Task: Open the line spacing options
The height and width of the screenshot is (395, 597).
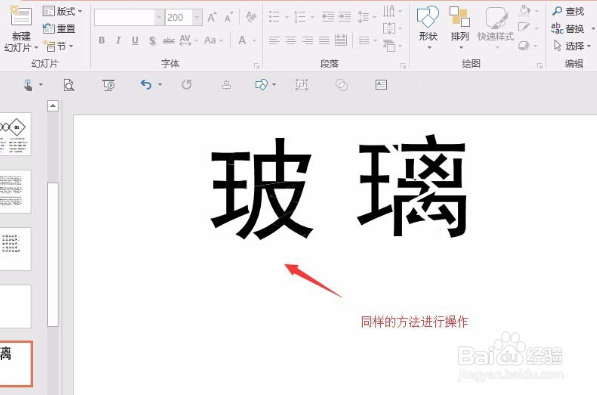Action: [x=367, y=17]
